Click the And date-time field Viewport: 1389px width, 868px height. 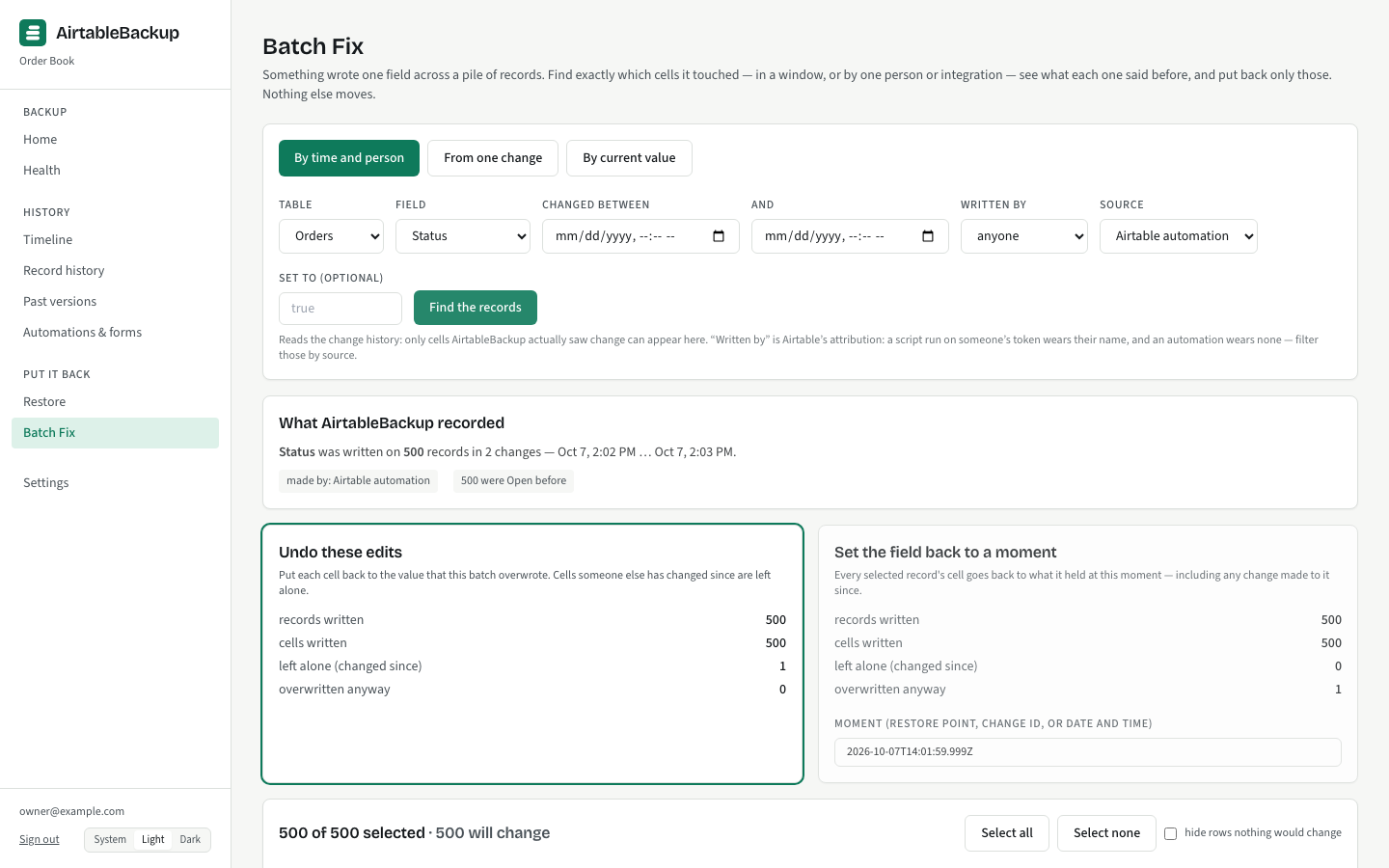(850, 236)
